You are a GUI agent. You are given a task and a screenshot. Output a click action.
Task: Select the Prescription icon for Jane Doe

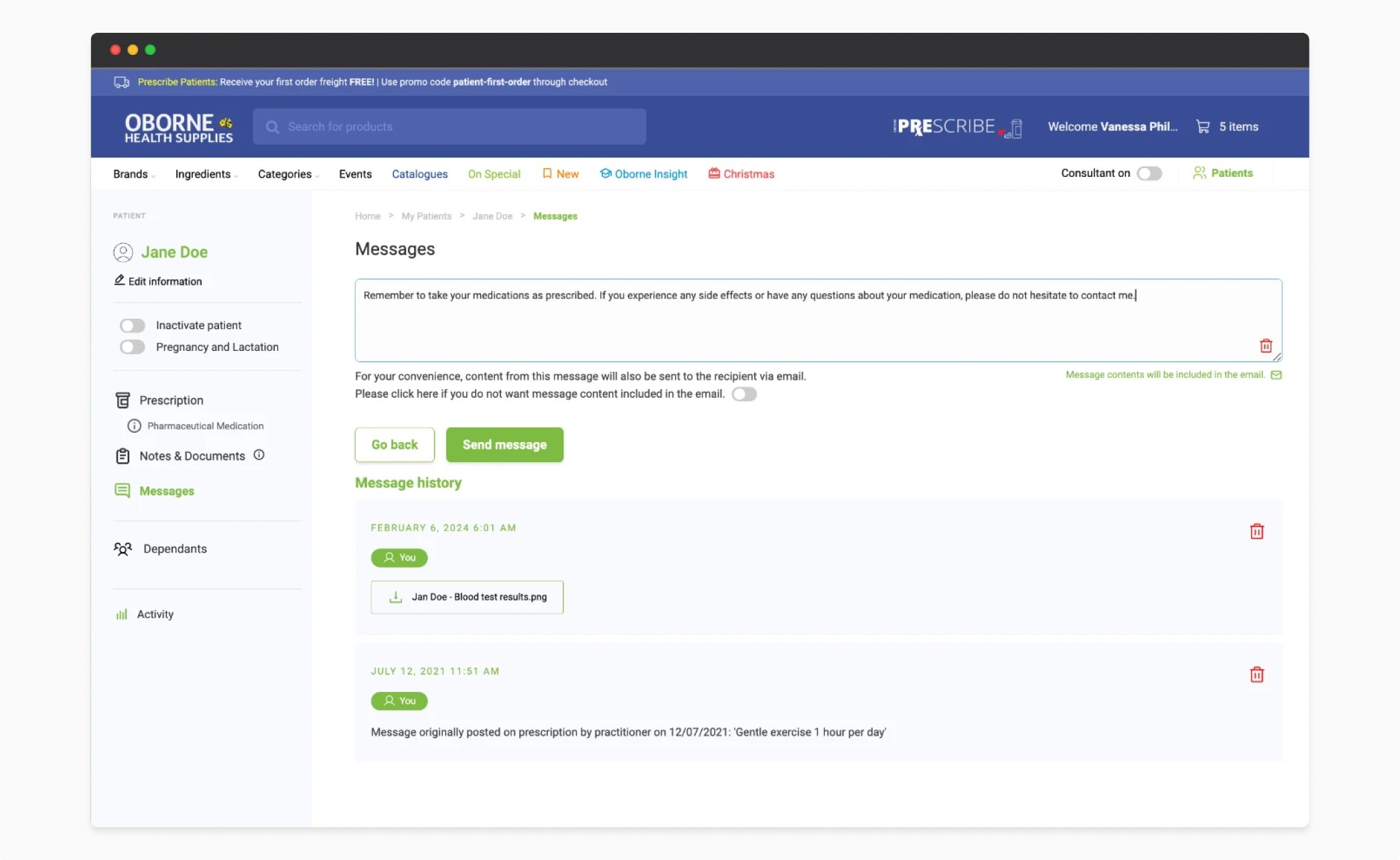coord(123,400)
